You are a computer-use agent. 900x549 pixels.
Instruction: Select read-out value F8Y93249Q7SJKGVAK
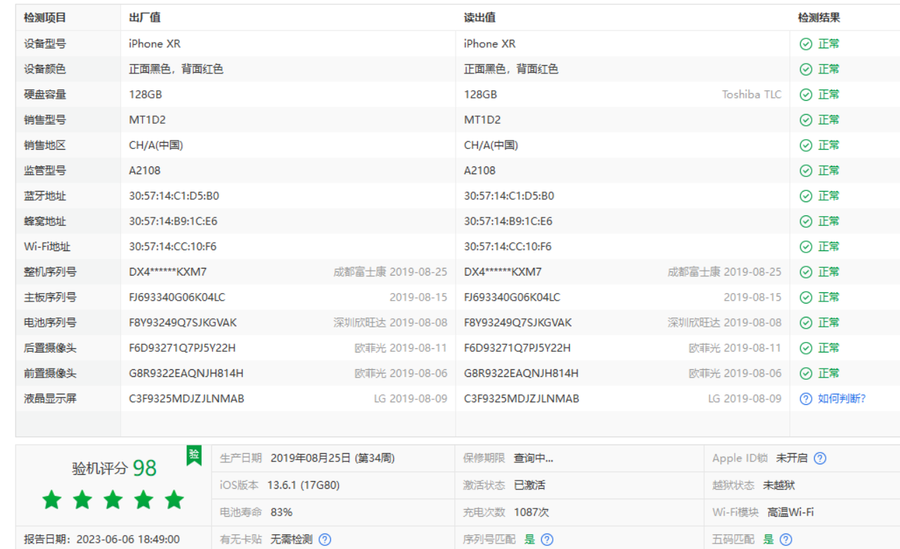pyautogui.click(x=518, y=323)
